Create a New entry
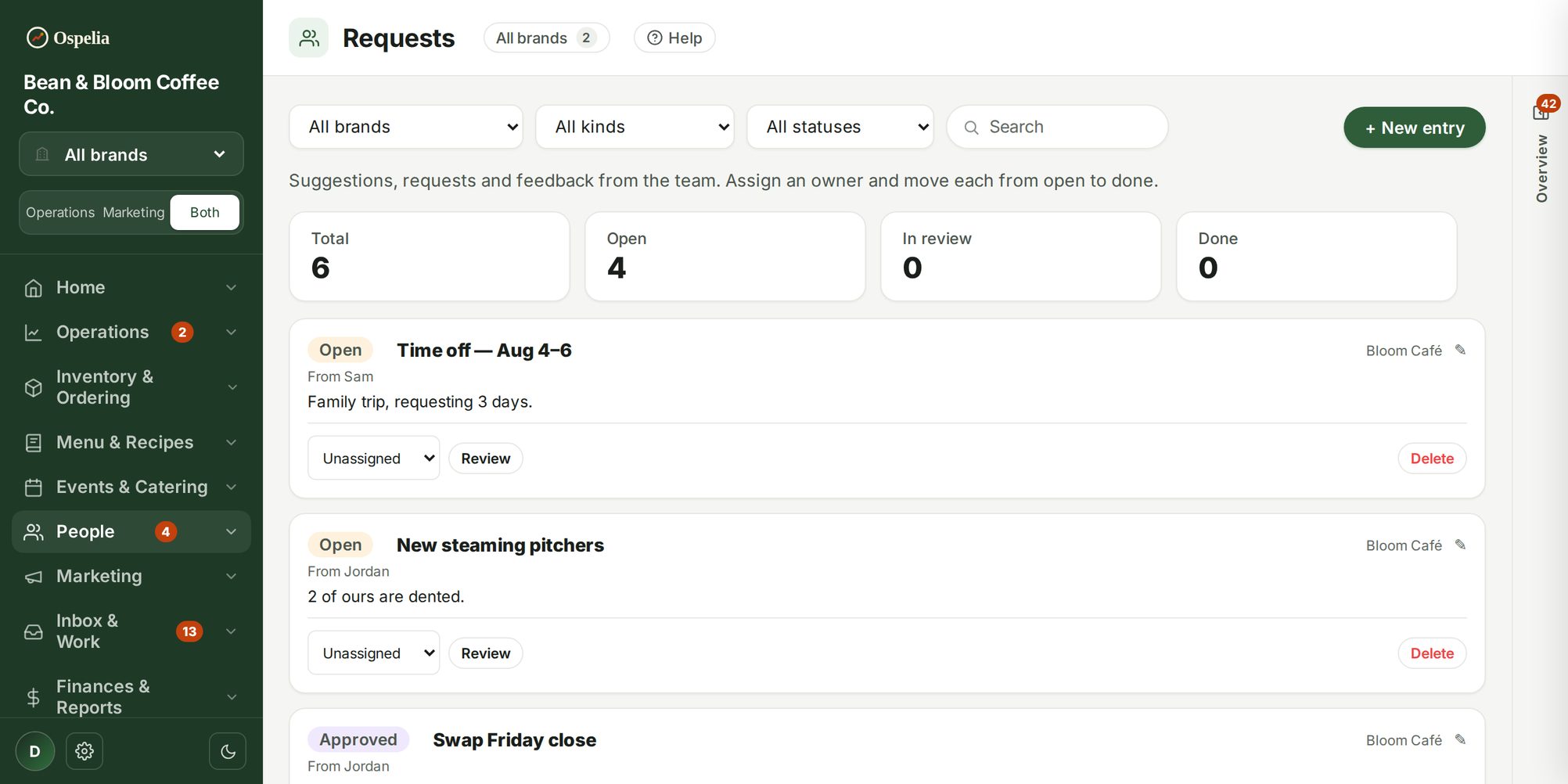 pyautogui.click(x=1415, y=128)
